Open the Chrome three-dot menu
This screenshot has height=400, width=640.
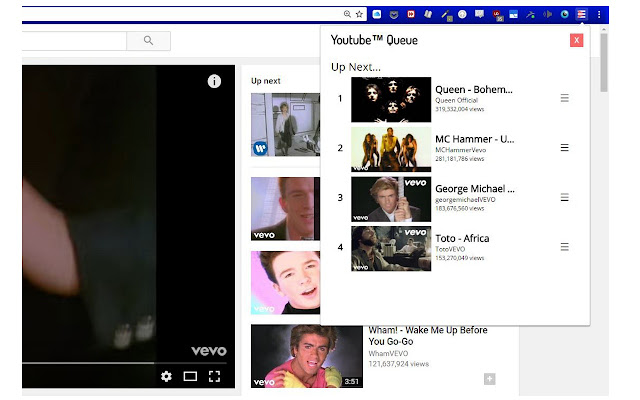[x=599, y=15]
